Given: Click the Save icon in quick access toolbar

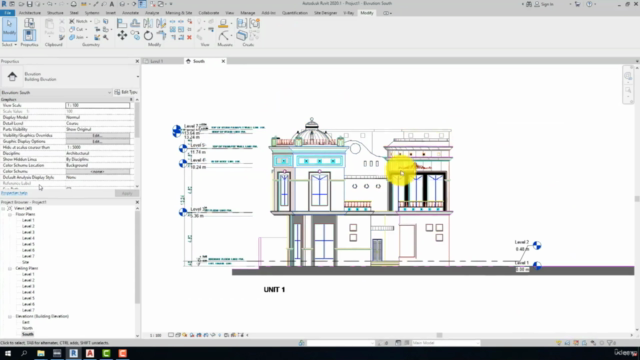Looking at the screenshot, I should pyautogui.click(x=29, y=4).
